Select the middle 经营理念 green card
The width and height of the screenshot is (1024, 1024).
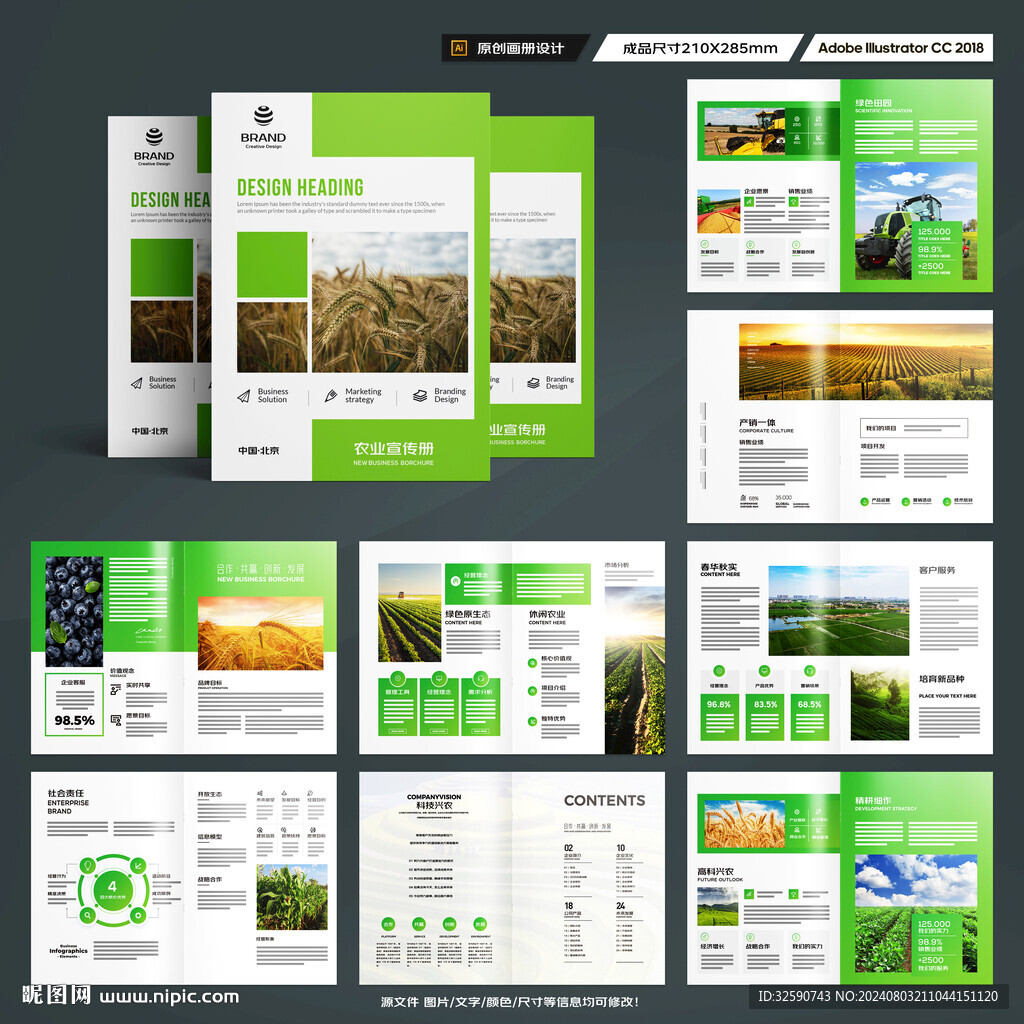tap(439, 707)
